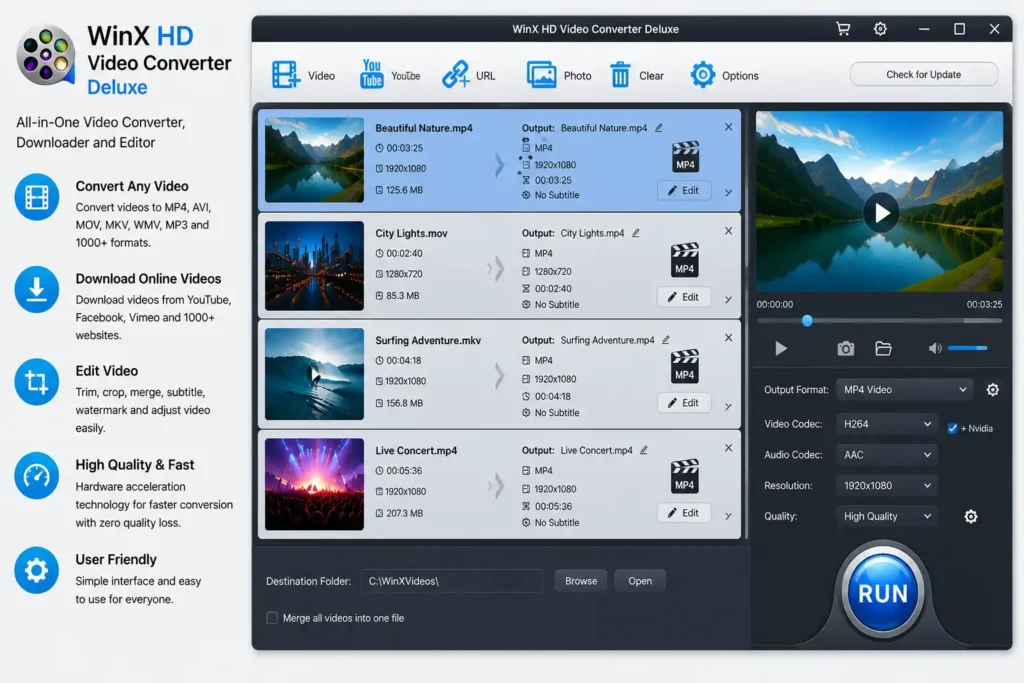Open the Resolution 1920x1080 dropdown

pyautogui.click(x=886, y=485)
